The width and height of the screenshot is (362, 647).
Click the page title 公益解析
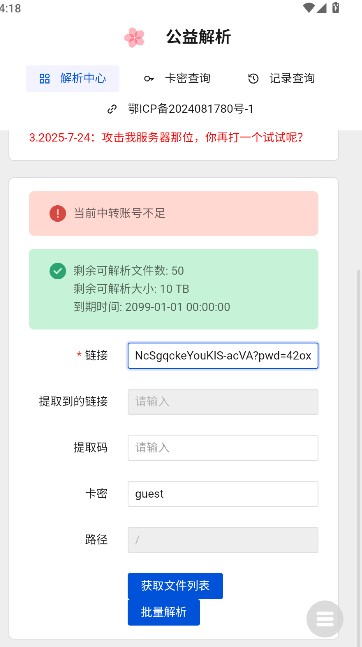(x=199, y=37)
